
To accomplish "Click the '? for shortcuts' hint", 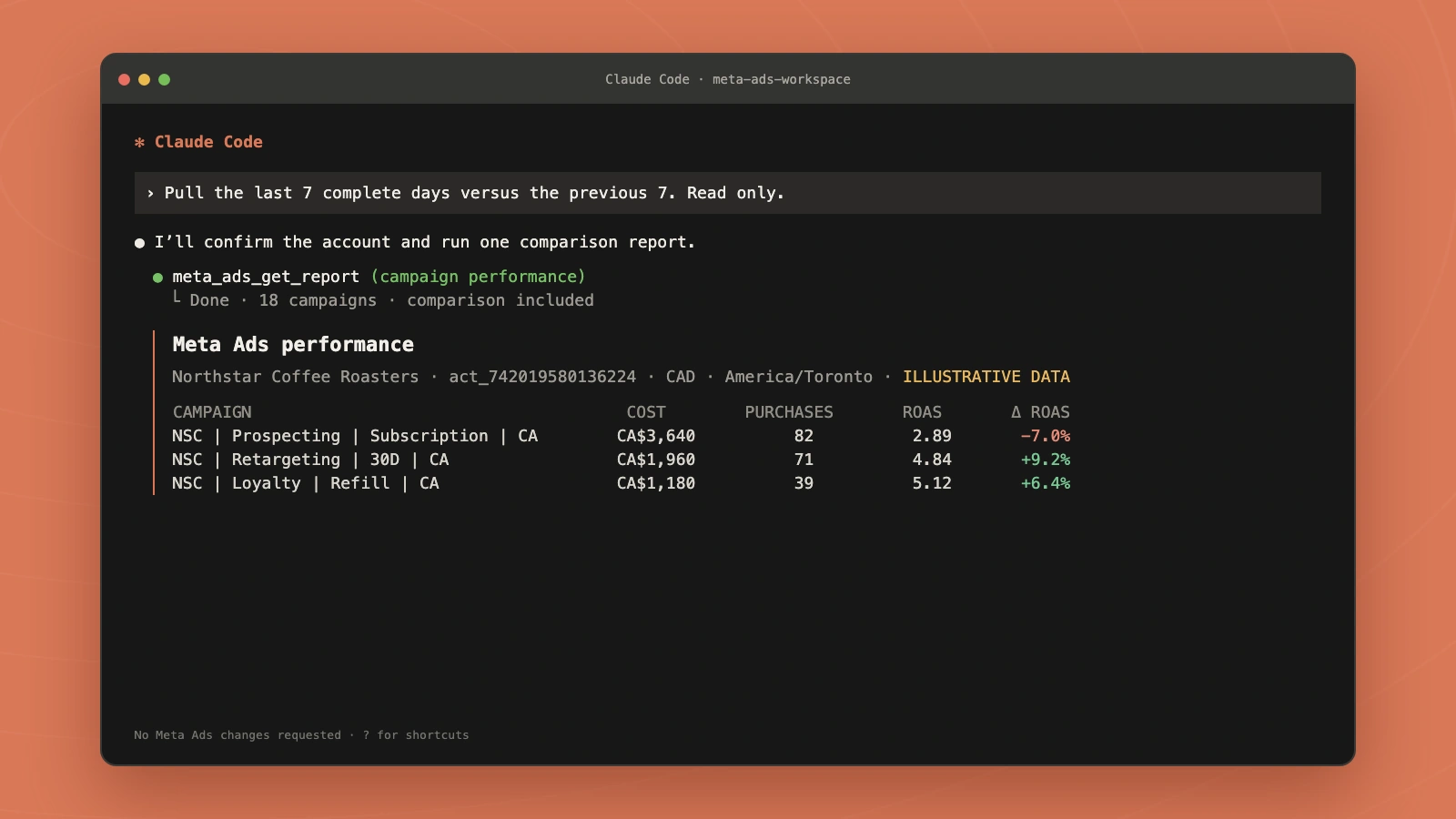I will (x=416, y=735).
